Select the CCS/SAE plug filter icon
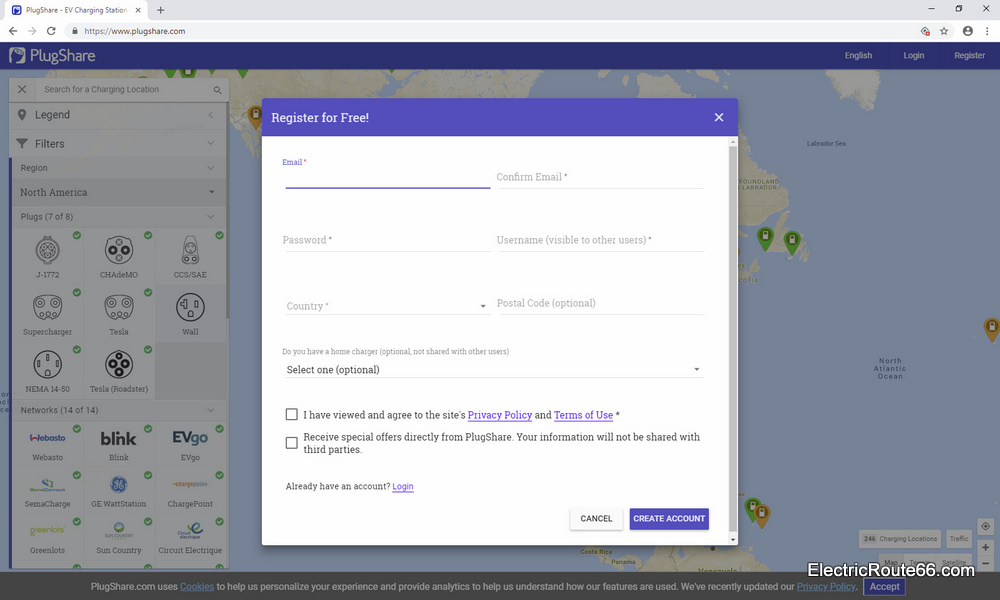 click(190, 250)
